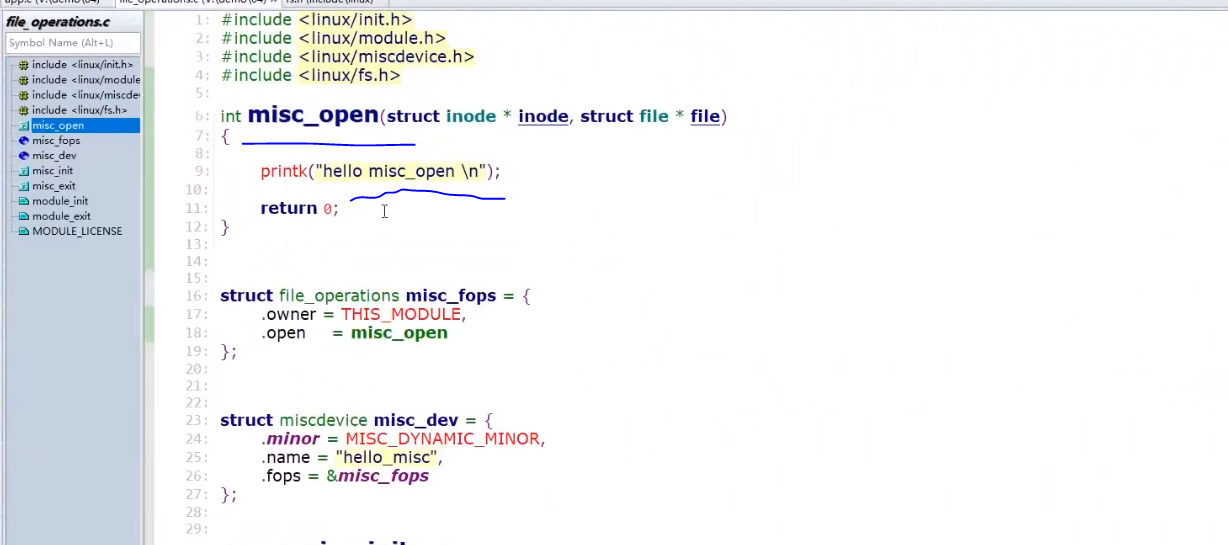
Task: Click the function icon of misc_init symbol
Action: click(x=23, y=171)
